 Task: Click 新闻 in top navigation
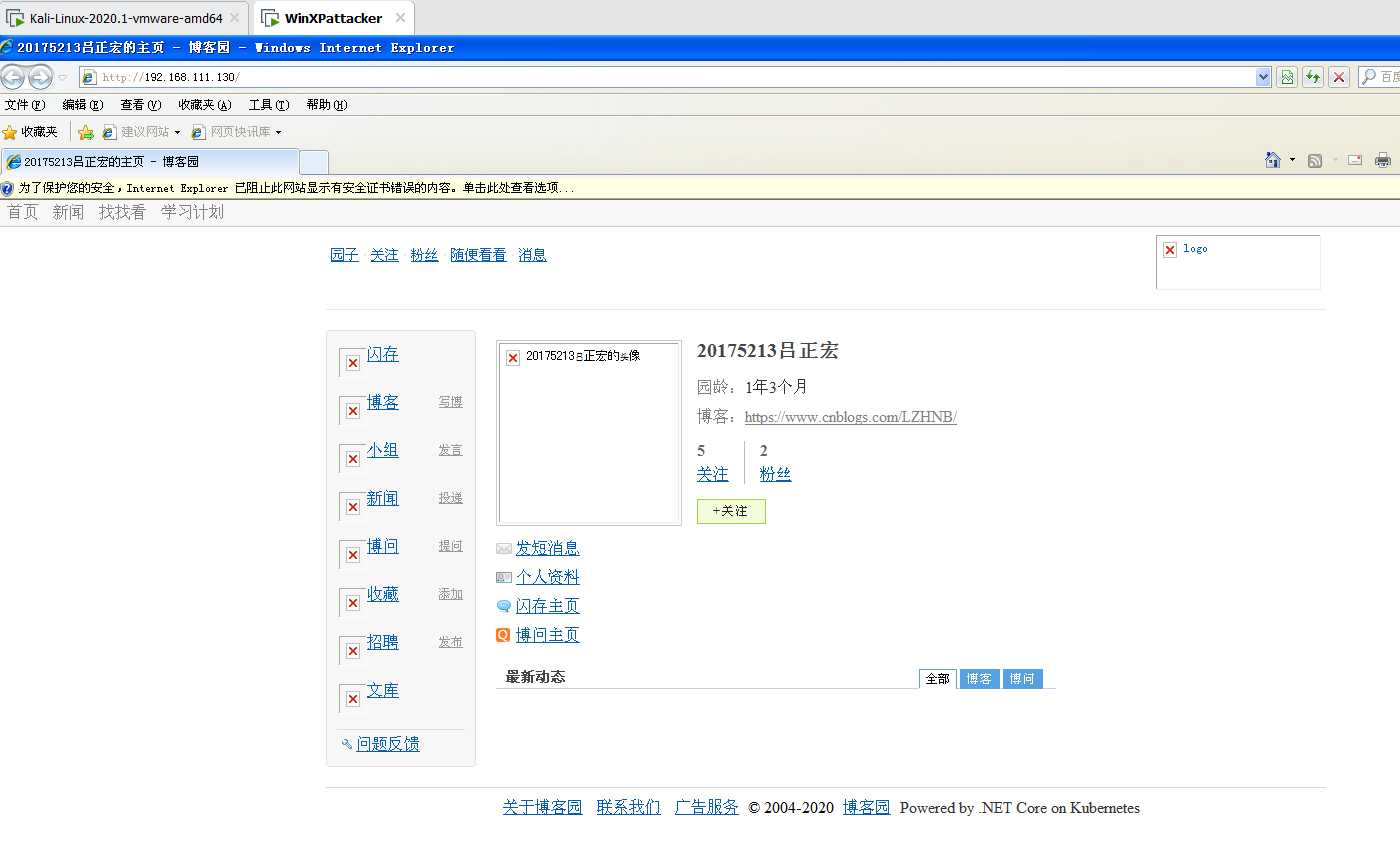point(68,212)
